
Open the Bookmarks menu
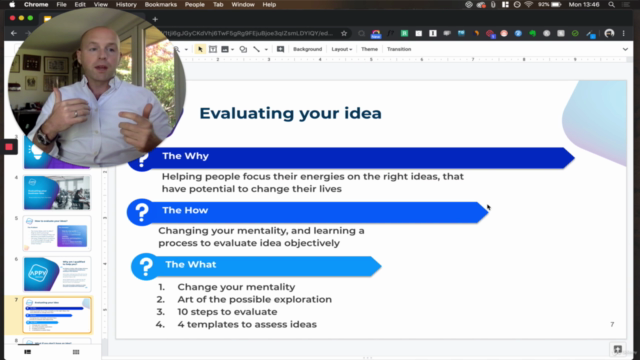click(161, 4)
